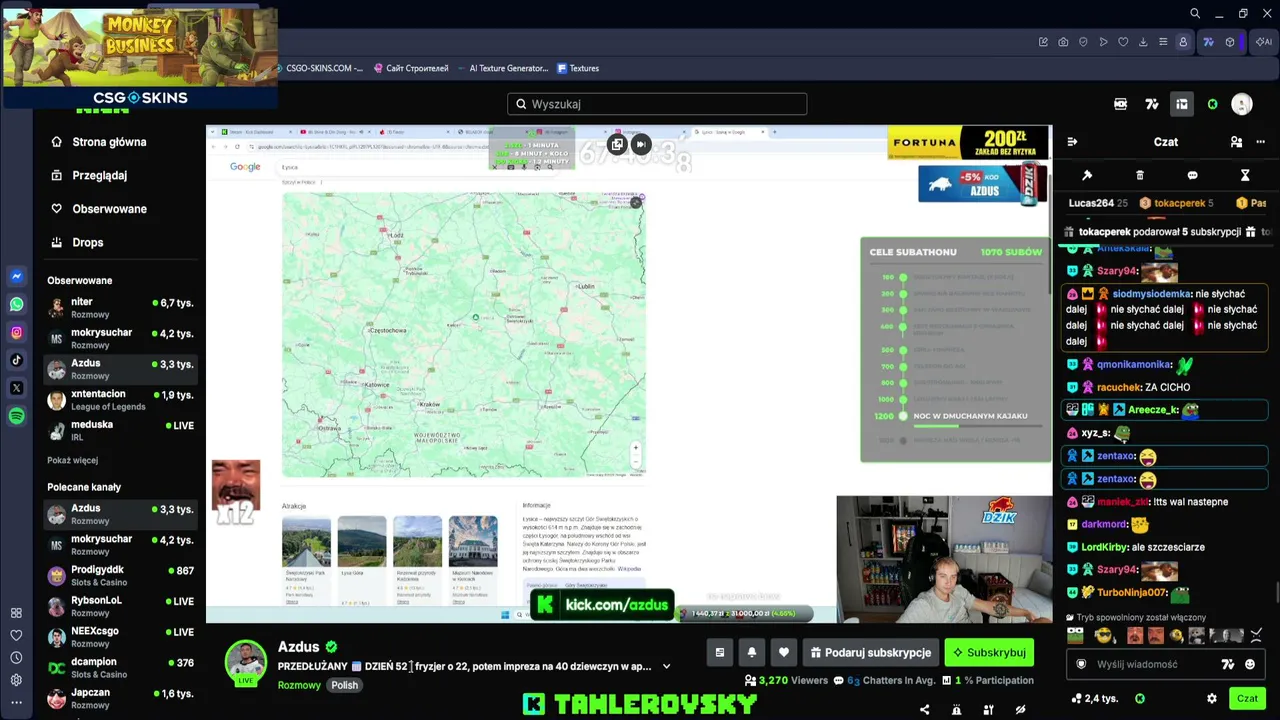Toggle stream notifications bell
This screenshot has width=1280, height=720.
751,653
